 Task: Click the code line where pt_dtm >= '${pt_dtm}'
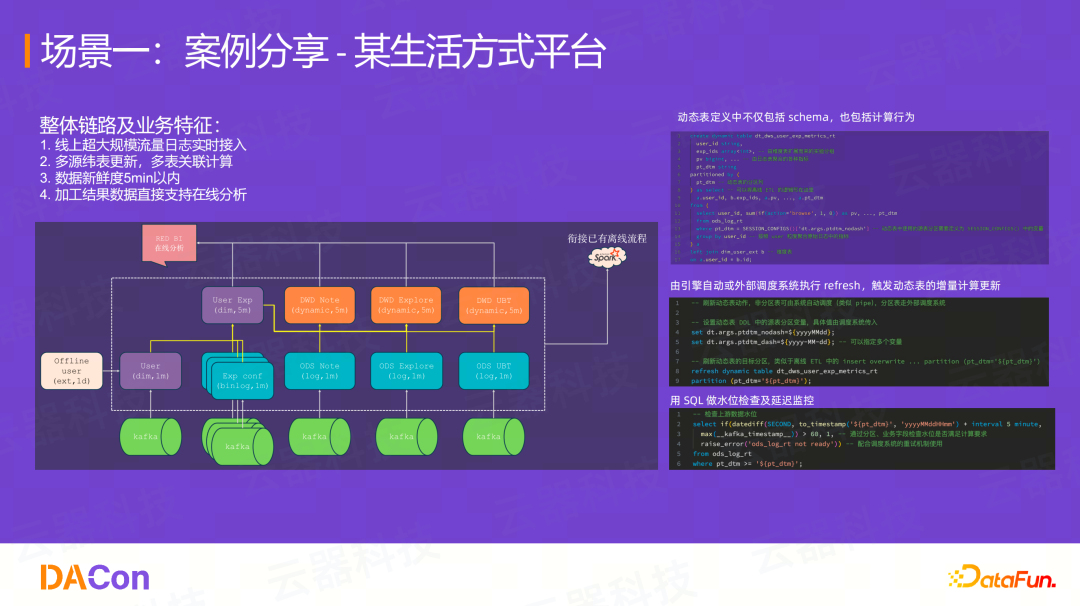(x=747, y=463)
